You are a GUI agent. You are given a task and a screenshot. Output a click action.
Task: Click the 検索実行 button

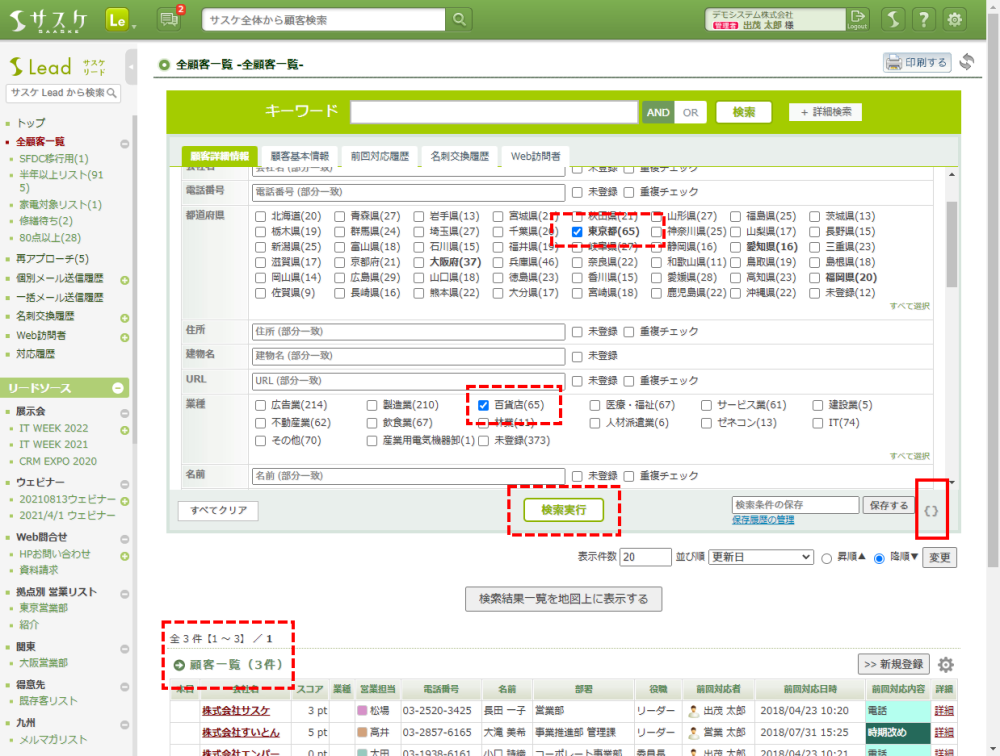point(564,509)
